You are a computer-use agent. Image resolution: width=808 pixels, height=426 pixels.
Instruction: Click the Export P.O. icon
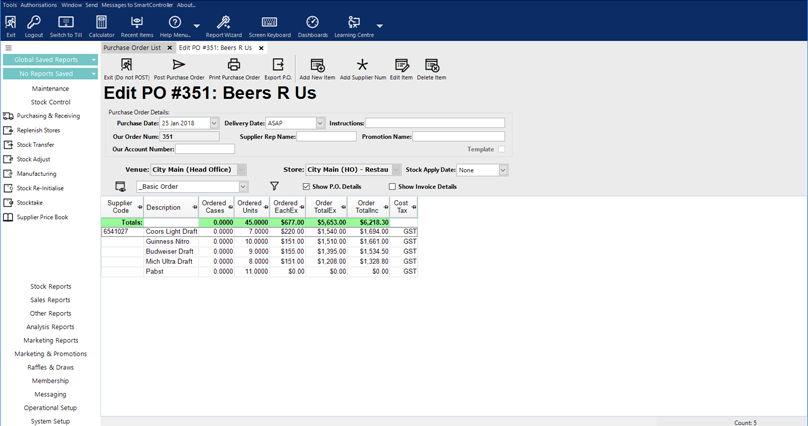tap(278, 66)
